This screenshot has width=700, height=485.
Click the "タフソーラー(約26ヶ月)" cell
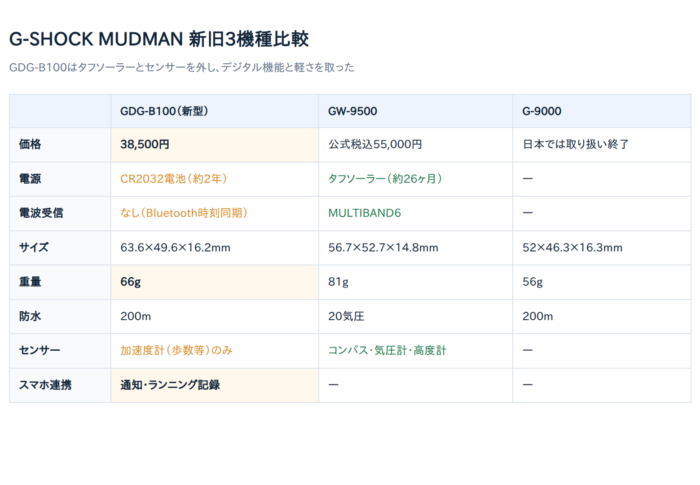(x=416, y=179)
